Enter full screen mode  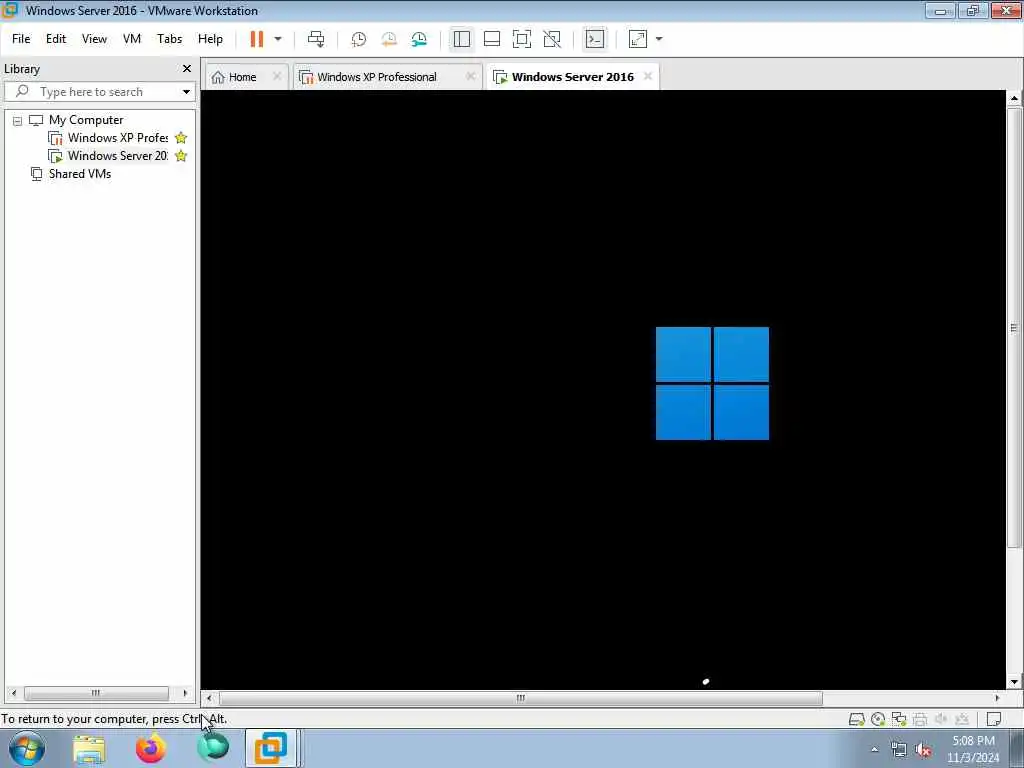[522, 39]
